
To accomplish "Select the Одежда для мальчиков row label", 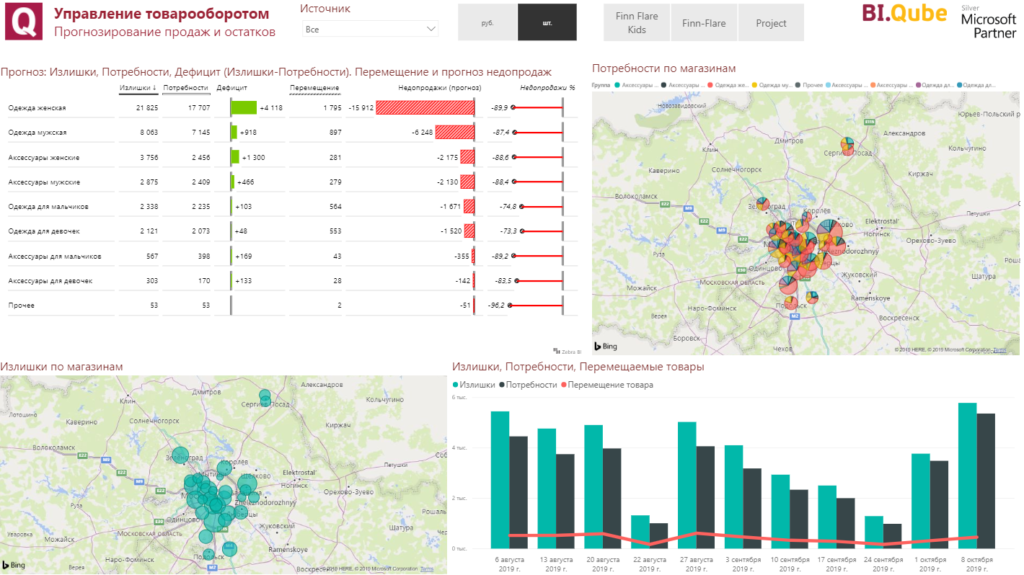I will click(48, 206).
